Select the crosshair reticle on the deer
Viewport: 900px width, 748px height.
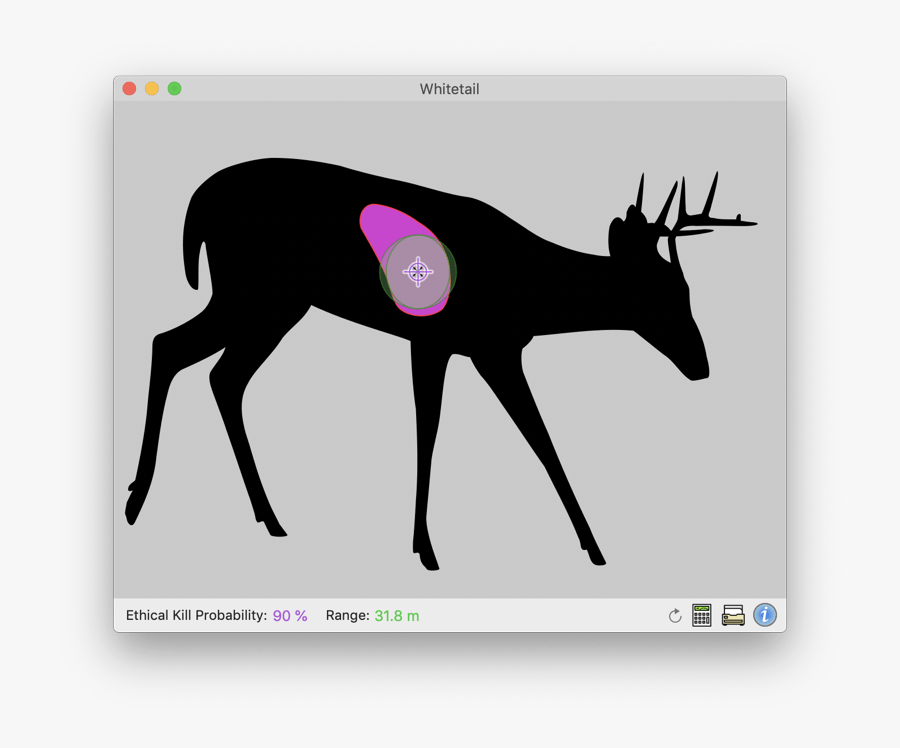pos(418,271)
